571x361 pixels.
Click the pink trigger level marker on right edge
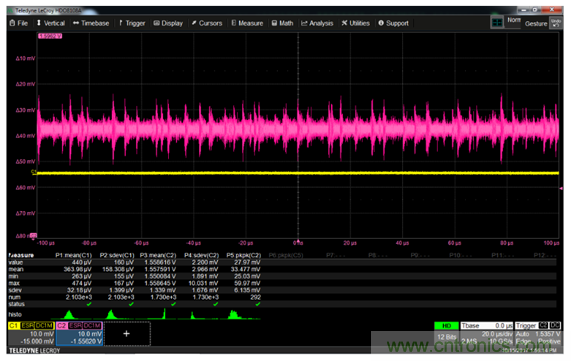coord(561,188)
